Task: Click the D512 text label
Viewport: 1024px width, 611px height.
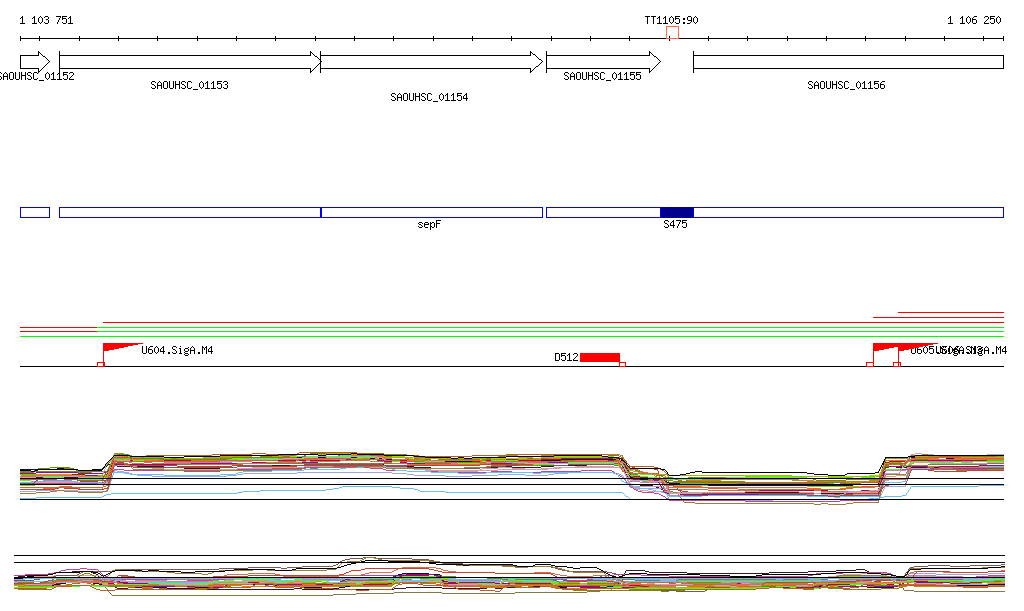Action: 566,357
